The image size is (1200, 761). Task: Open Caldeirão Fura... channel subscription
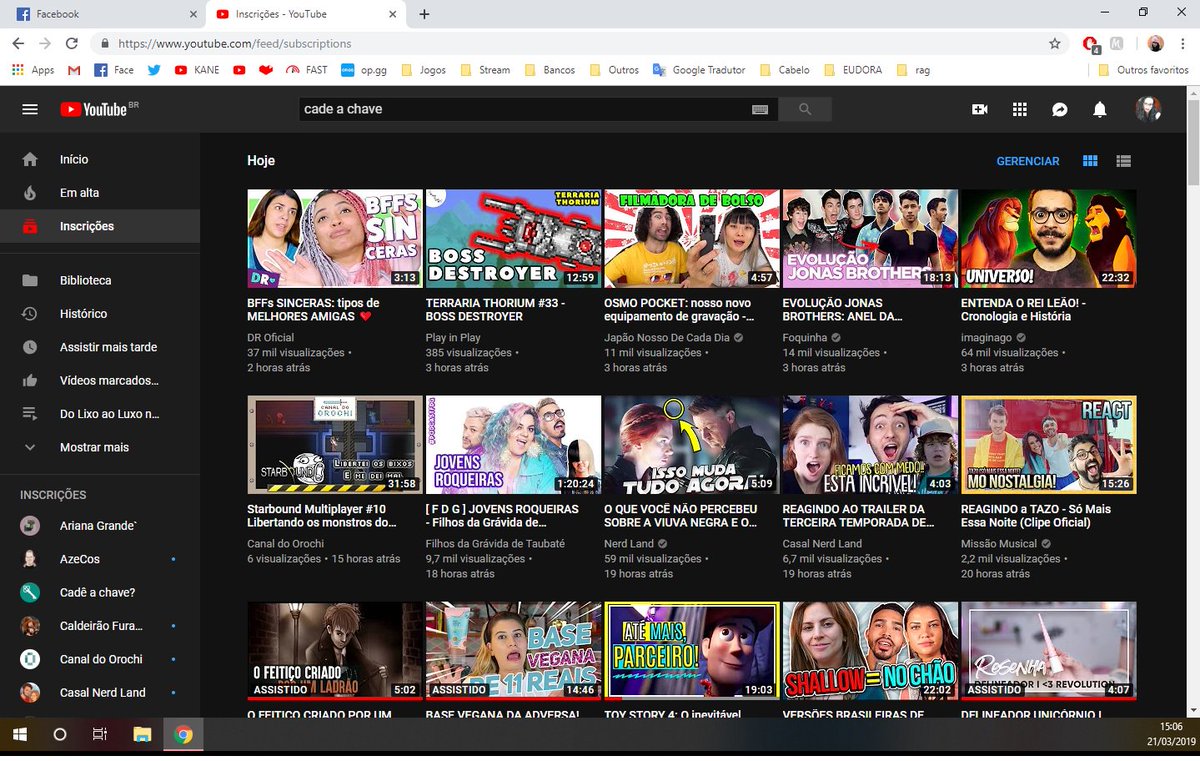pos(100,626)
